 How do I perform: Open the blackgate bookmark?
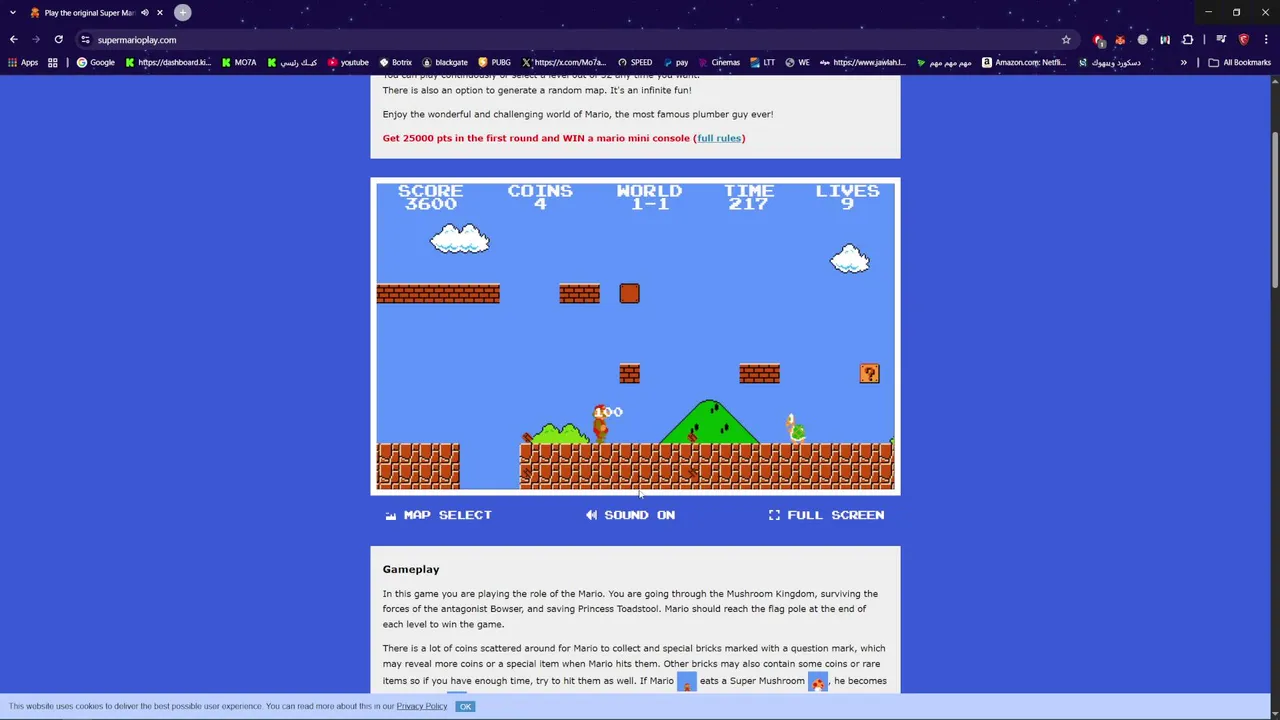tap(445, 62)
